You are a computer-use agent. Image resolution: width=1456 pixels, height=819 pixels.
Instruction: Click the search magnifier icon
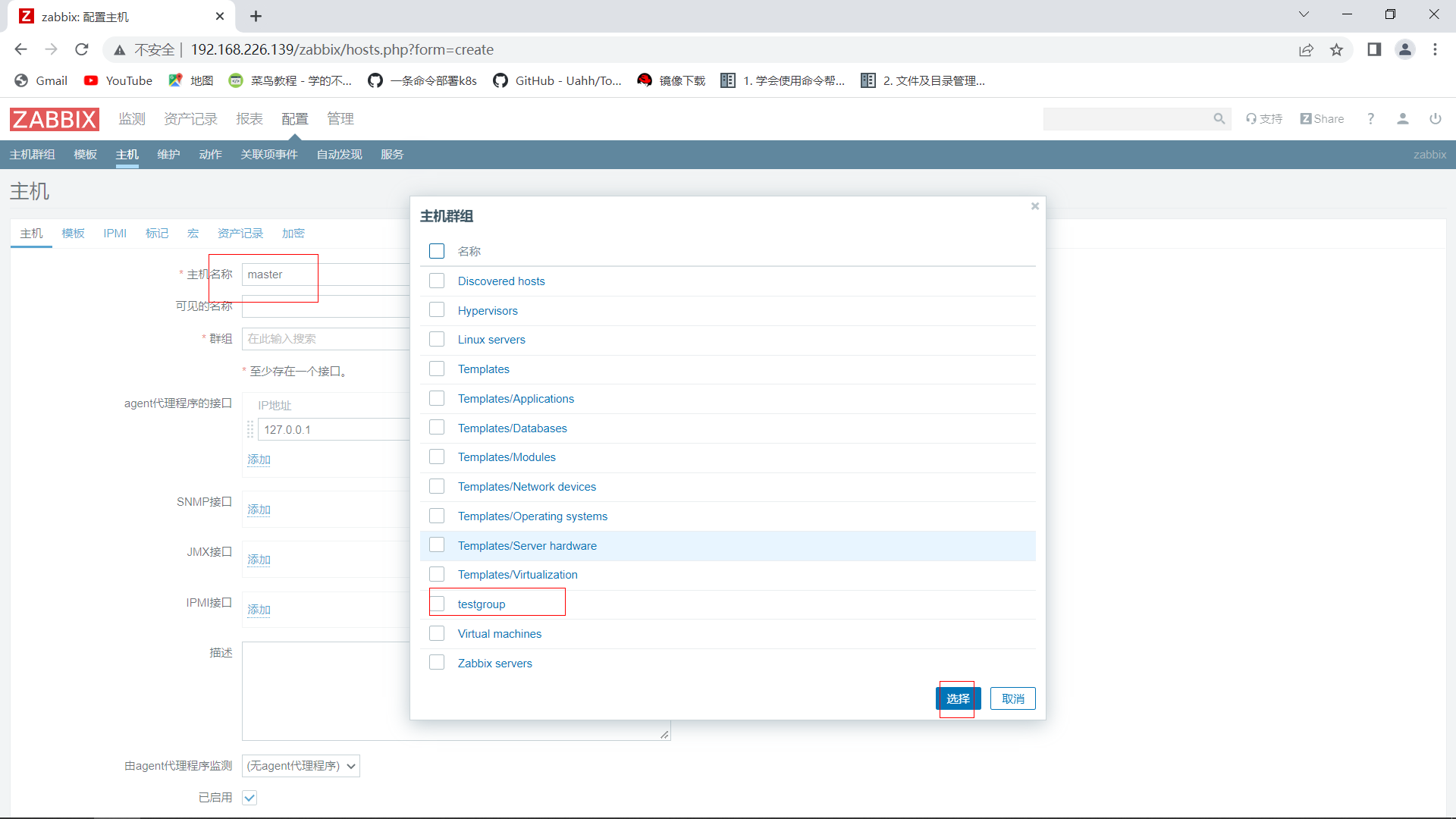click(x=1219, y=119)
